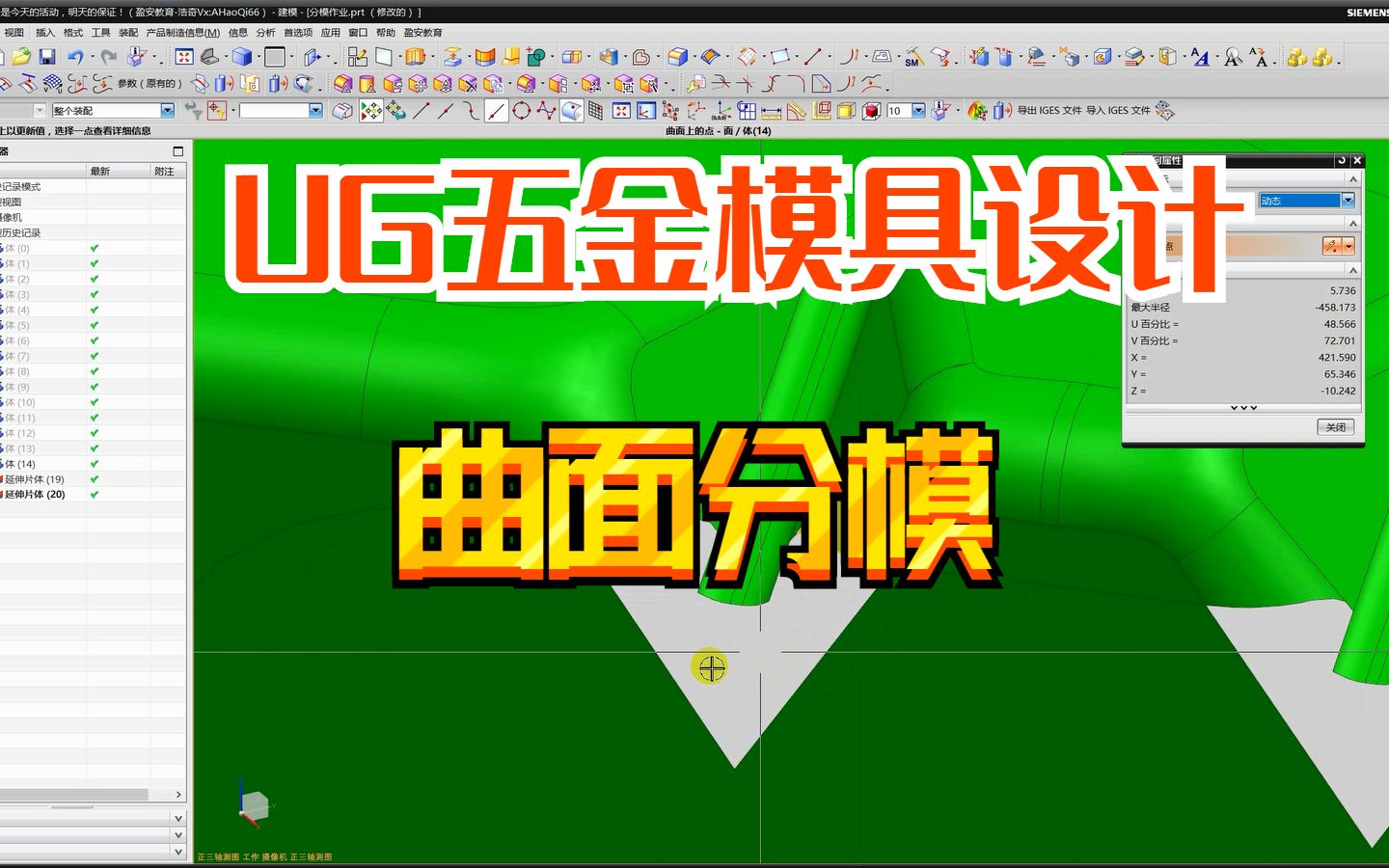1389x868 pixels.
Task: Undo the last modeling action
Action: pos(75,56)
